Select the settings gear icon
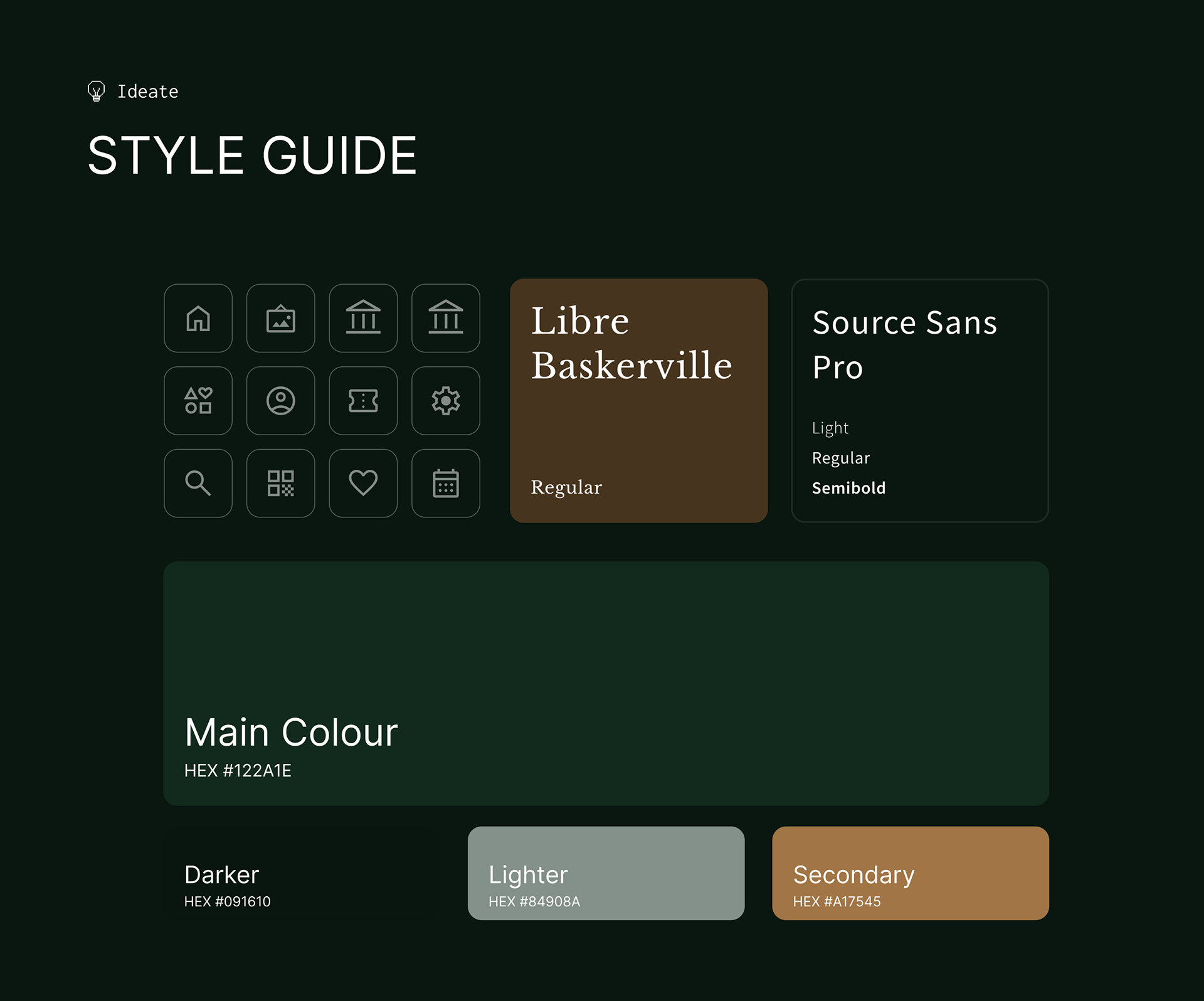The width and height of the screenshot is (1204, 1001). click(x=445, y=401)
